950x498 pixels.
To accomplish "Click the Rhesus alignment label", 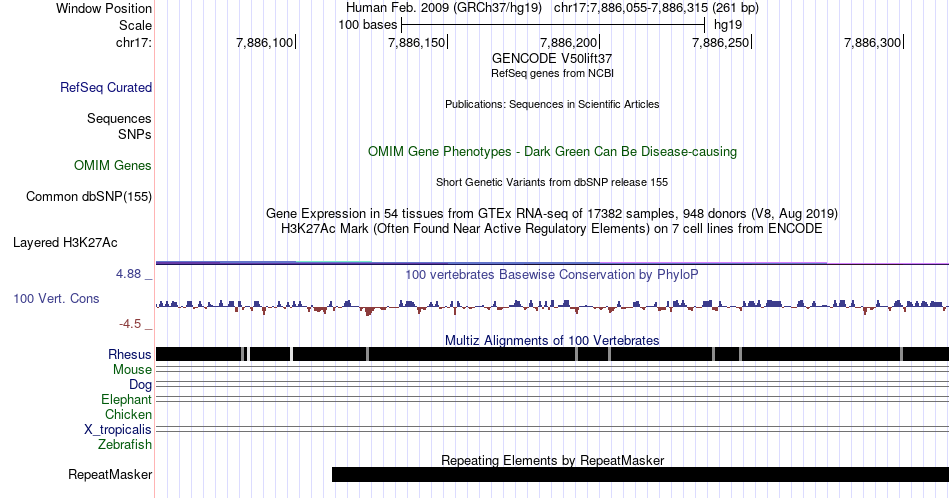I will tap(130, 354).
